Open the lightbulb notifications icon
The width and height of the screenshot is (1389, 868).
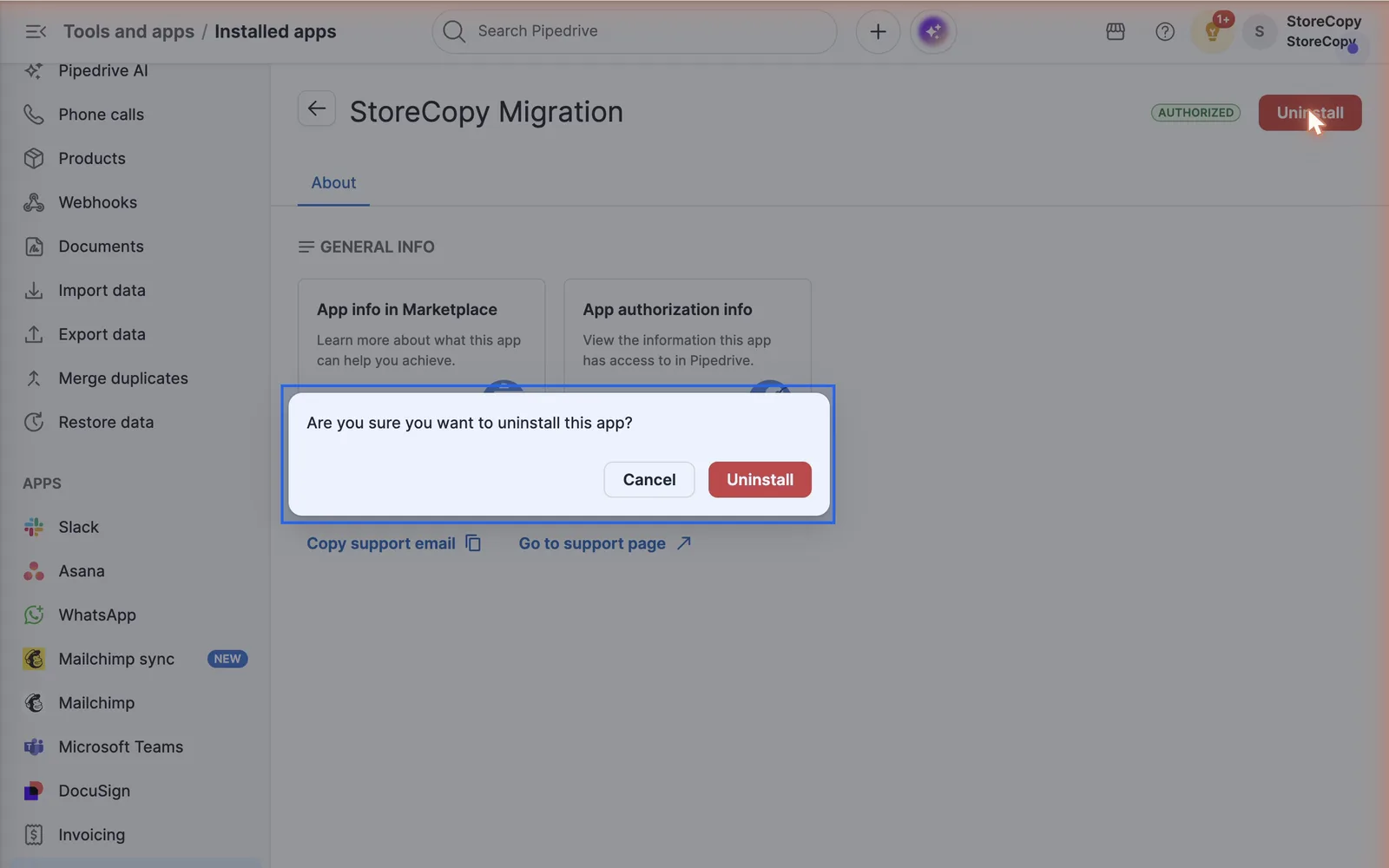point(1212,33)
